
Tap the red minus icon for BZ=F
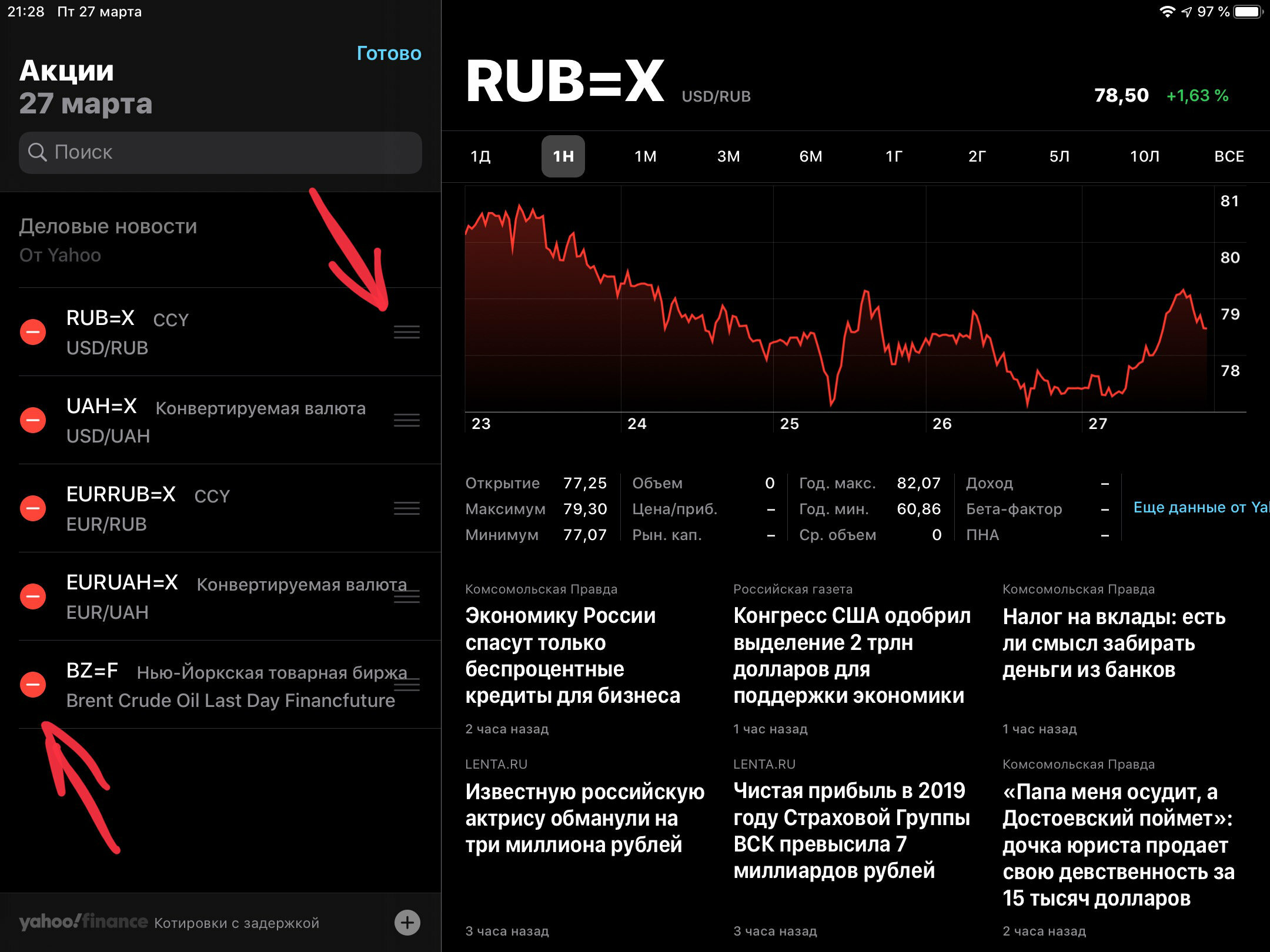[x=33, y=685]
